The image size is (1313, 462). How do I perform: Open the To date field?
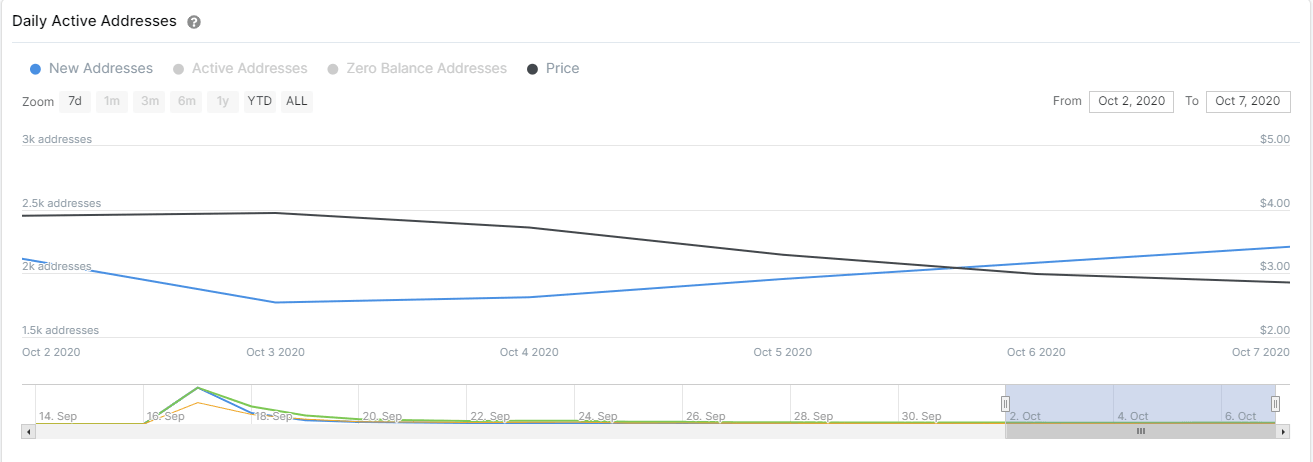[1248, 101]
